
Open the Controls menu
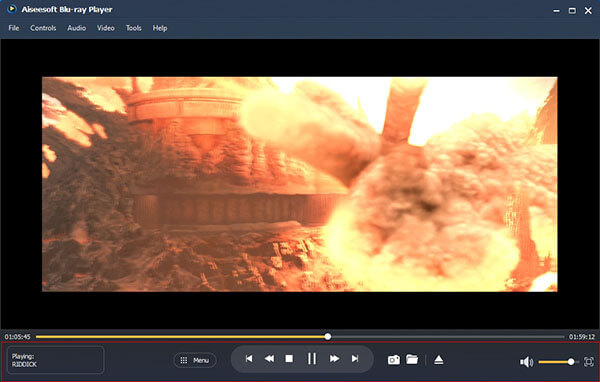tap(43, 28)
